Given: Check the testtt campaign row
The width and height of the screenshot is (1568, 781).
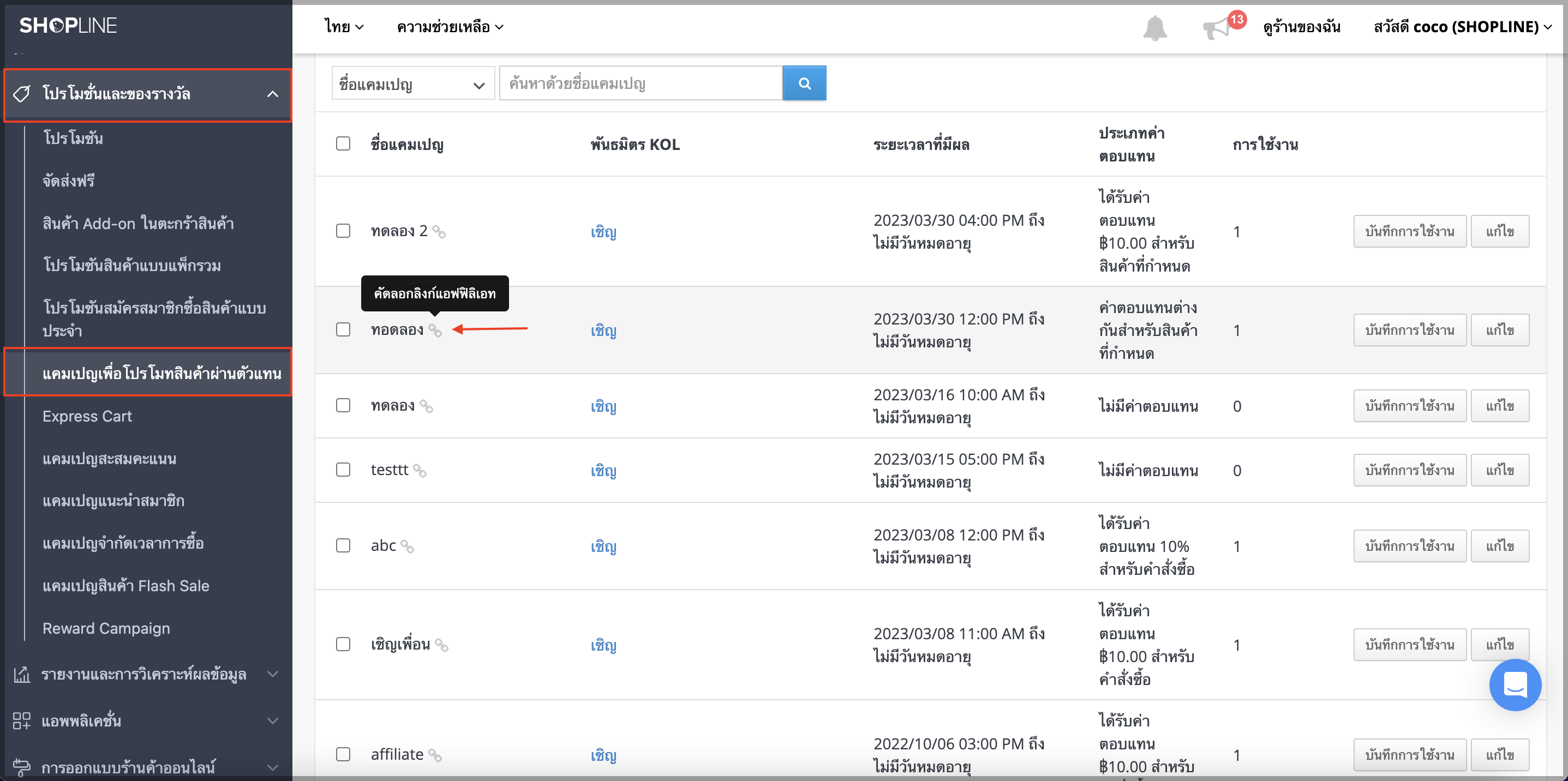Looking at the screenshot, I should [343, 470].
